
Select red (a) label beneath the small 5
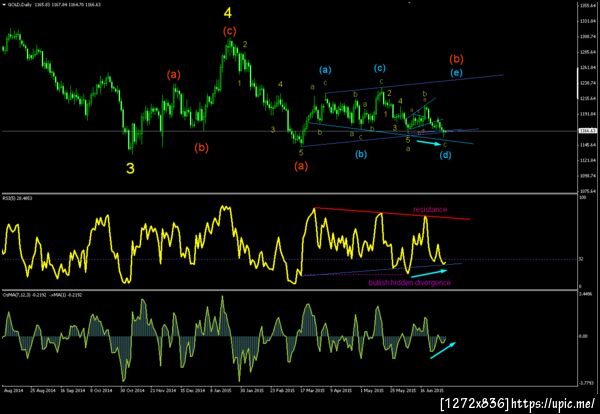pos(301,166)
